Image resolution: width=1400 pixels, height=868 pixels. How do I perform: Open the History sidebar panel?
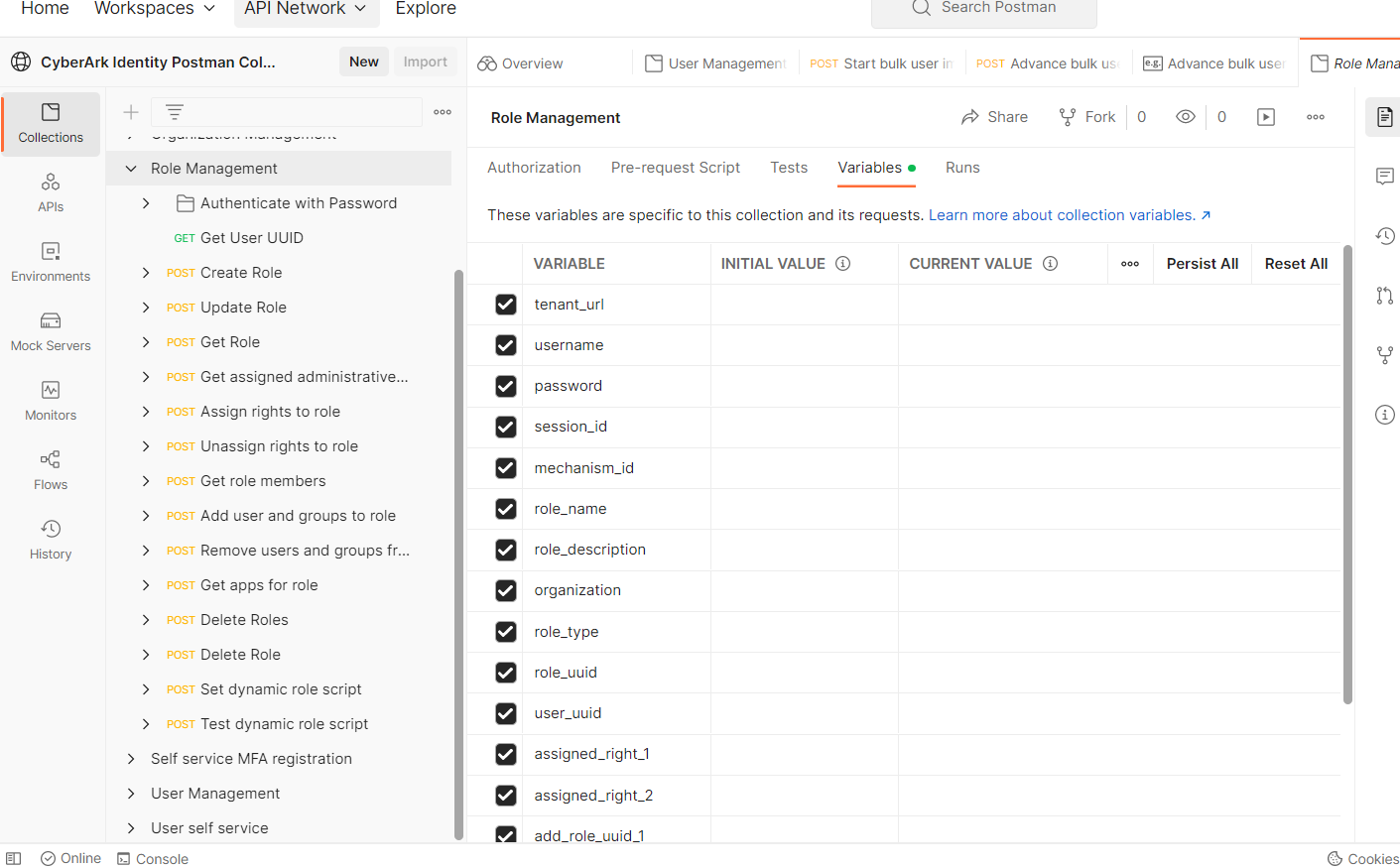[51, 541]
